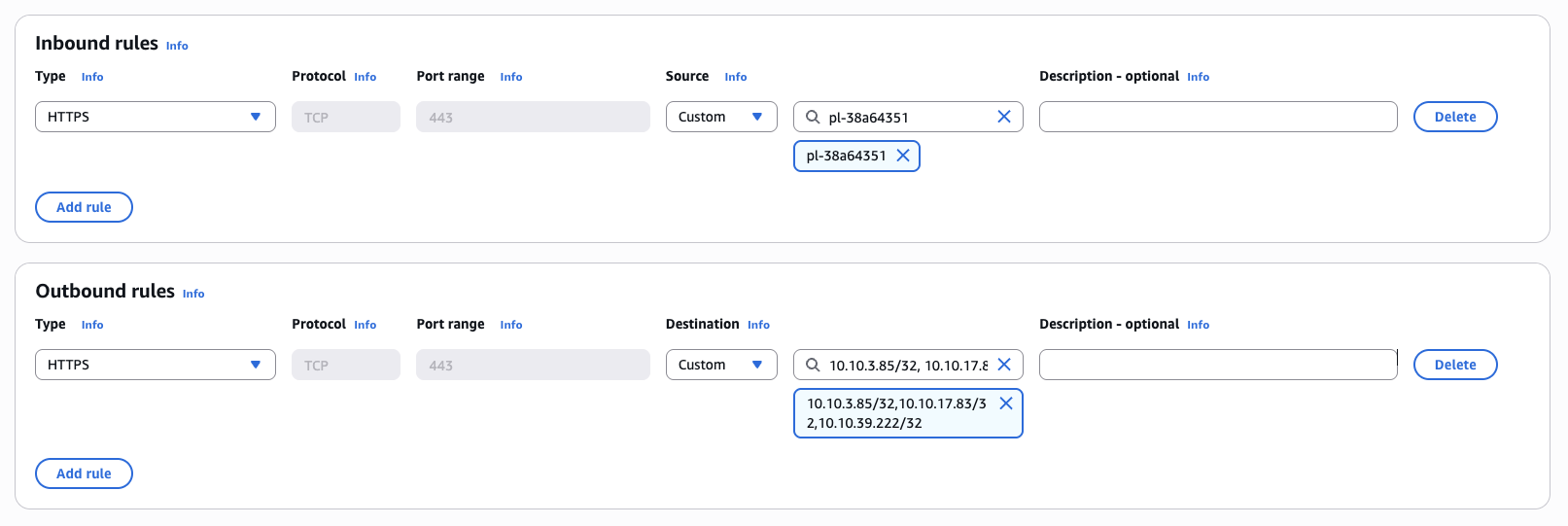Clear the inbound source search field

coord(1004,117)
